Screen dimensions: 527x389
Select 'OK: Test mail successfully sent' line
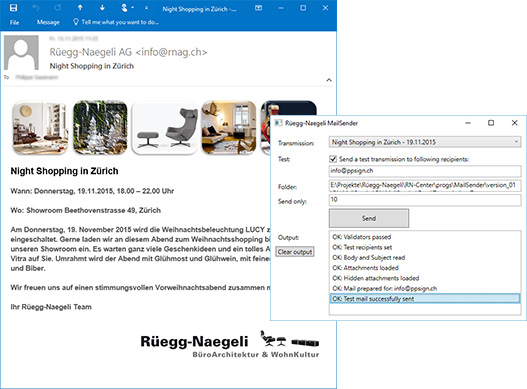[x=425, y=299]
